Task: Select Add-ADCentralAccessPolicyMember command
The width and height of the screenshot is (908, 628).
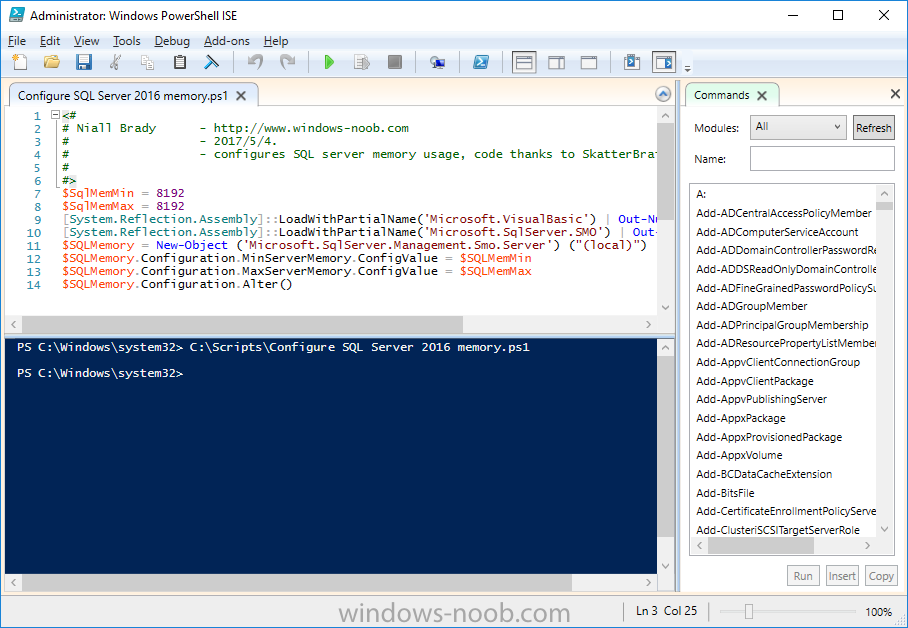Action: click(783, 213)
